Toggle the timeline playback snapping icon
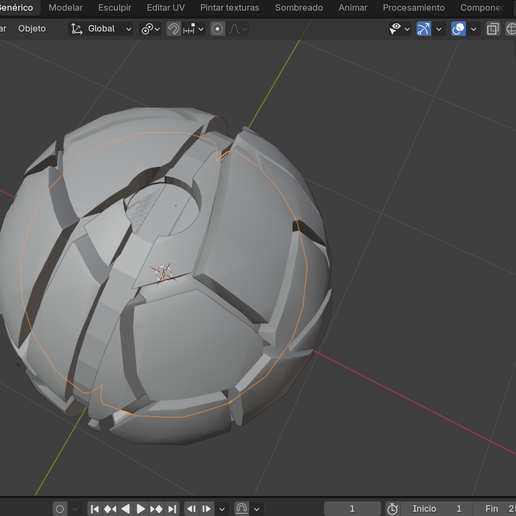 pos(242,509)
